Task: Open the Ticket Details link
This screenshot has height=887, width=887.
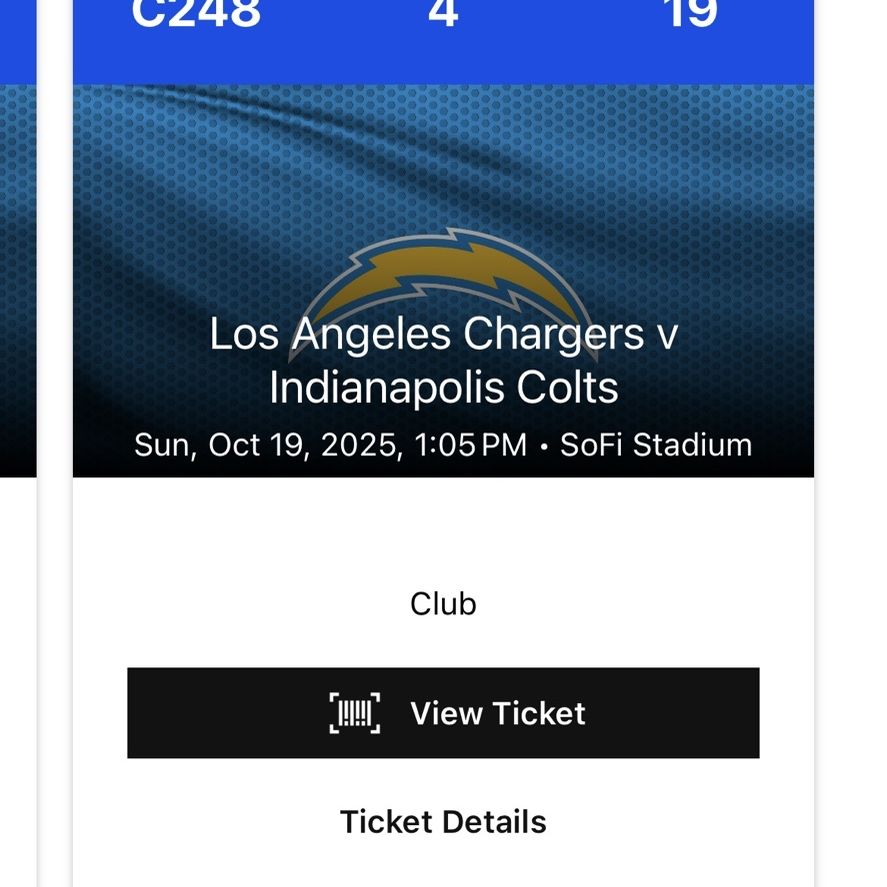Action: [443, 821]
